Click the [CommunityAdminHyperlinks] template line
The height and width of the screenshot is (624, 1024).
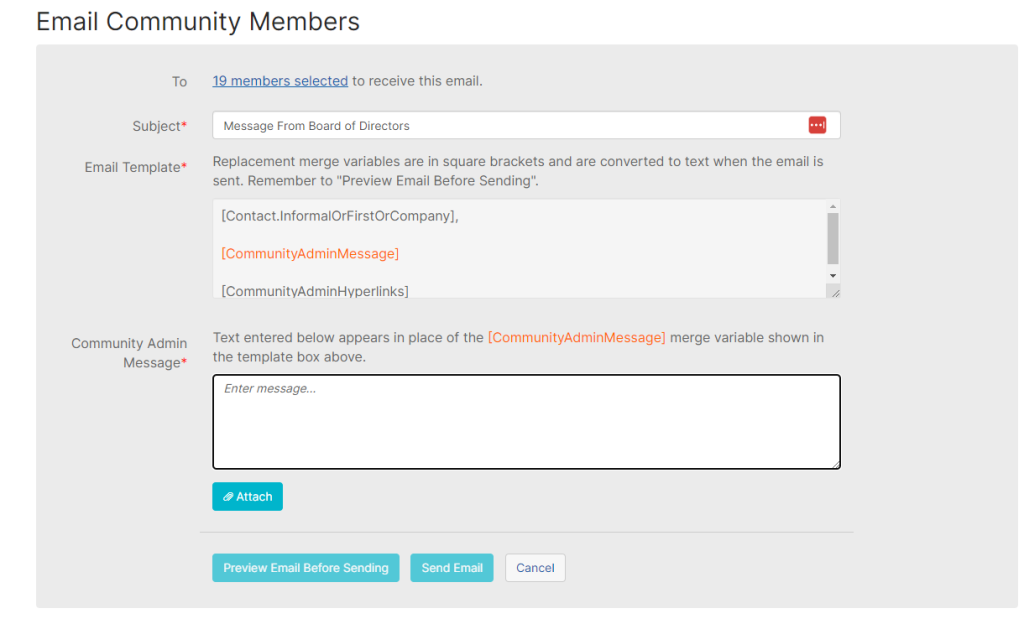click(x=315, y=291)
